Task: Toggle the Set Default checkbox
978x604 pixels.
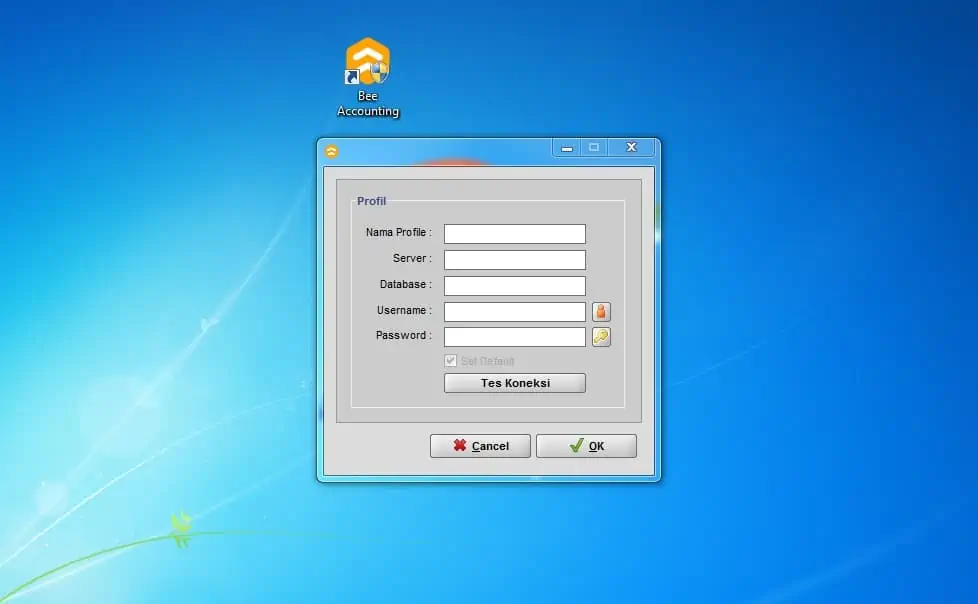Action: pos(450,361)
